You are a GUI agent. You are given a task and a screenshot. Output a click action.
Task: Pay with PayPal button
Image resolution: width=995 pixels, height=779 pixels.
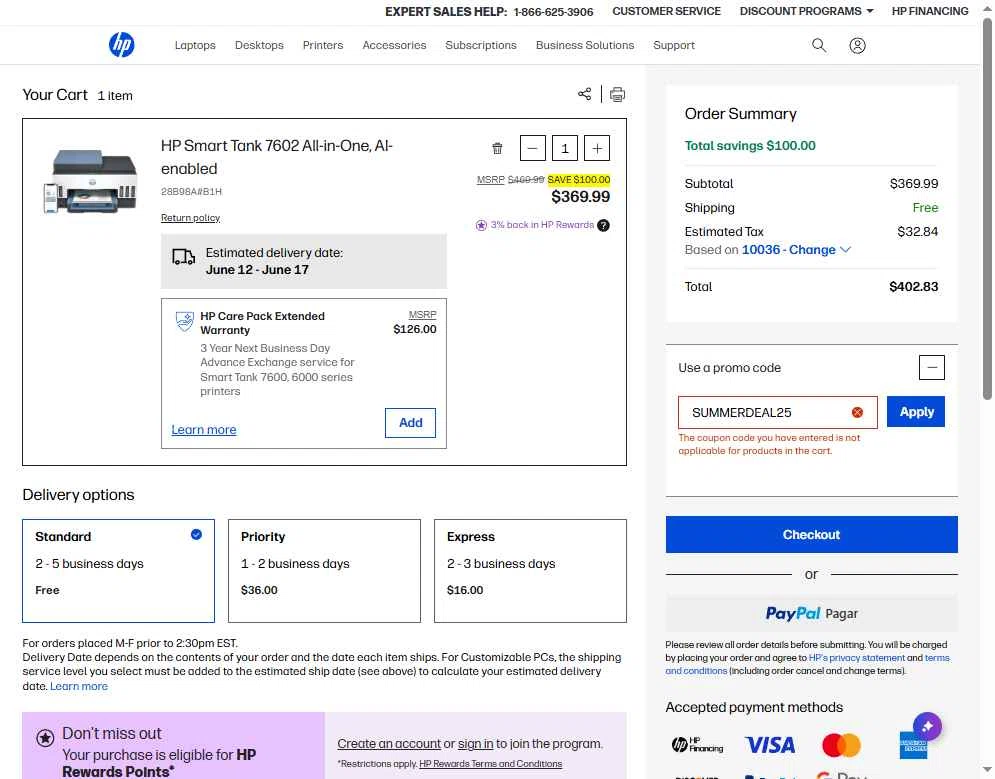812,613
